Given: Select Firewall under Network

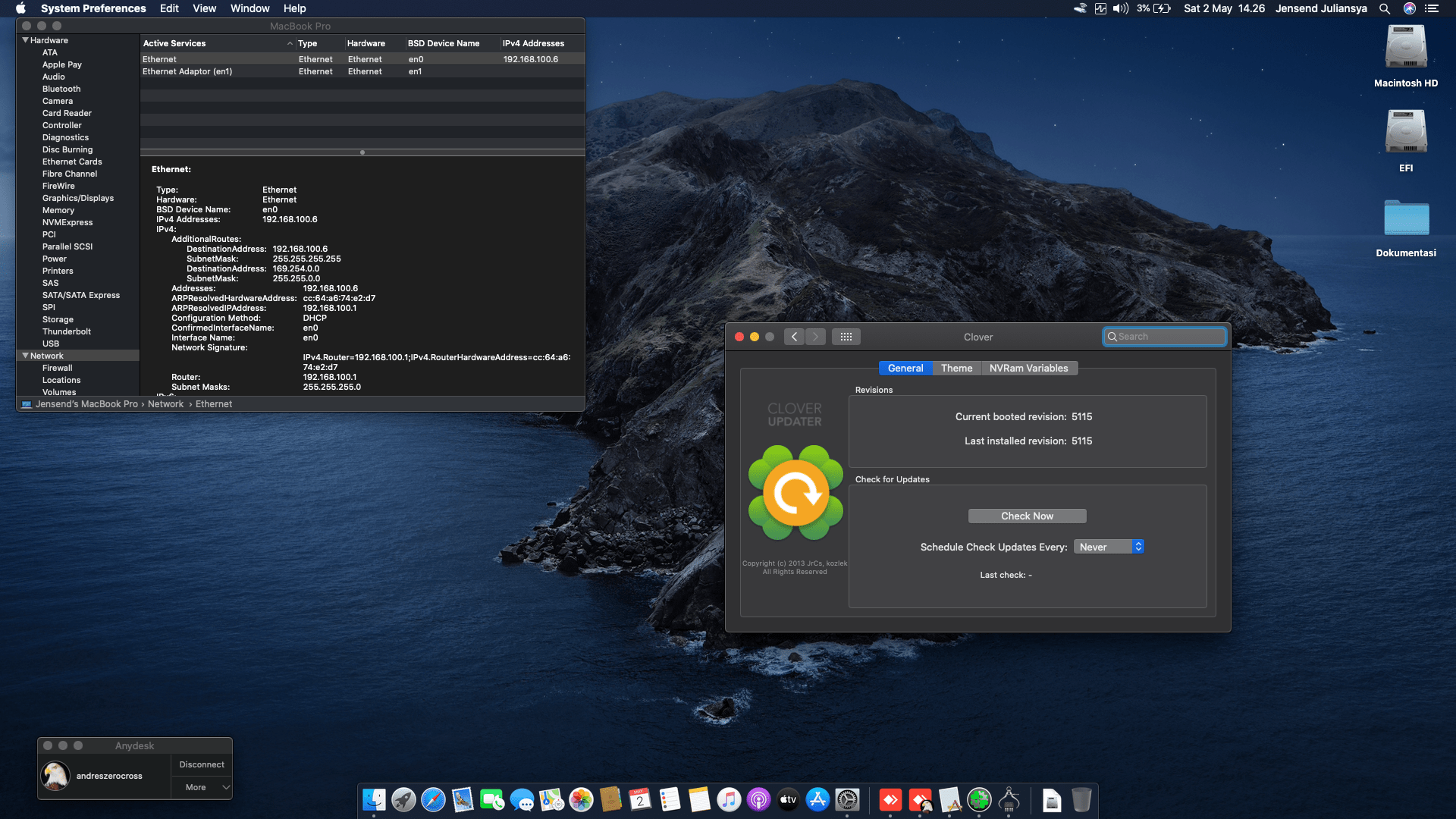Looking at the screenshot, I should [58, 368].
